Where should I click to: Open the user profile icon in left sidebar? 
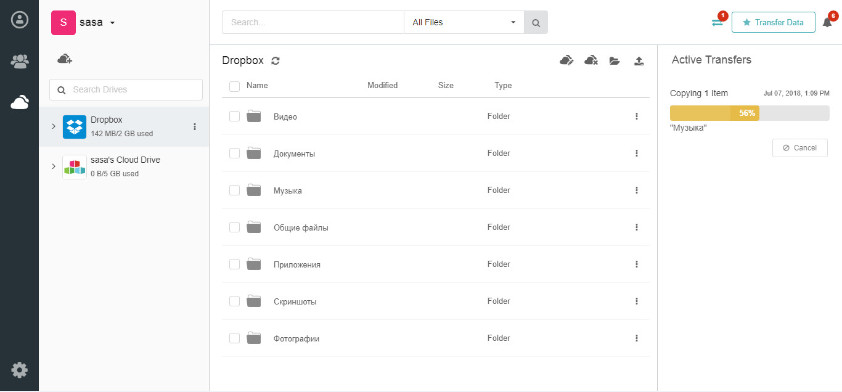(x=19, y=20)
